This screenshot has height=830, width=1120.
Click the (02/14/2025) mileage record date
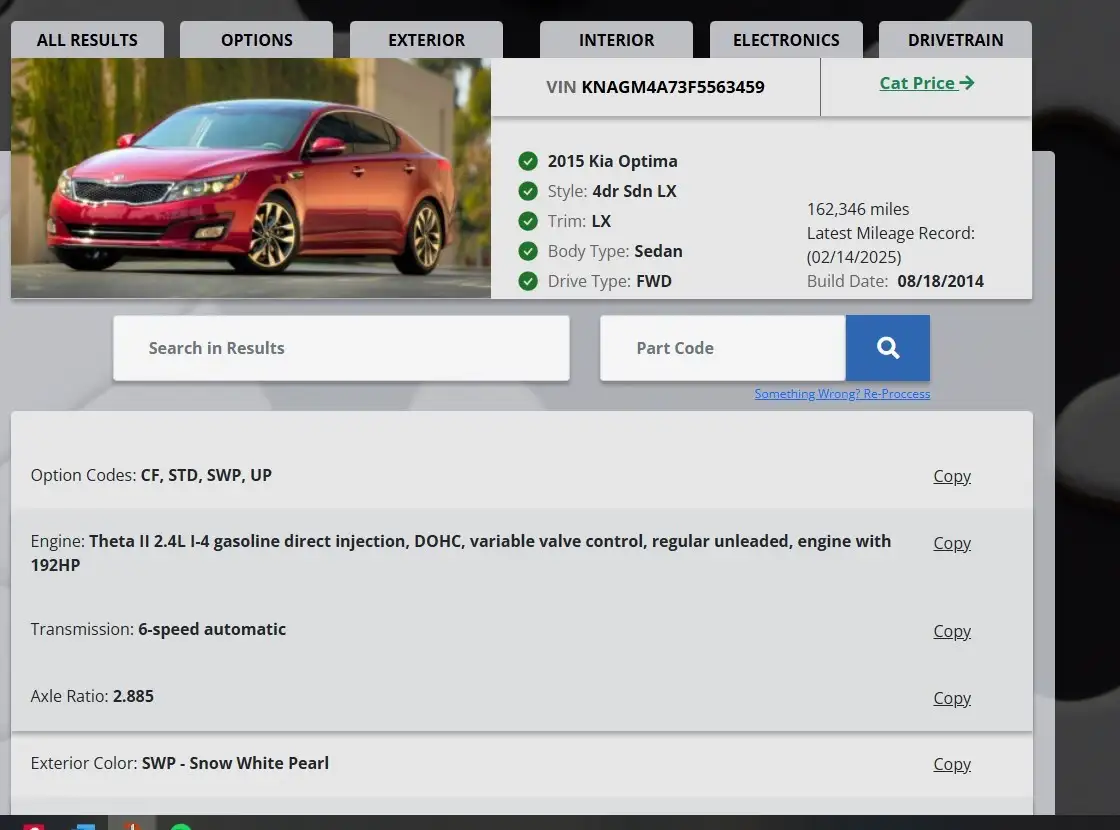(x=854, y=257)
